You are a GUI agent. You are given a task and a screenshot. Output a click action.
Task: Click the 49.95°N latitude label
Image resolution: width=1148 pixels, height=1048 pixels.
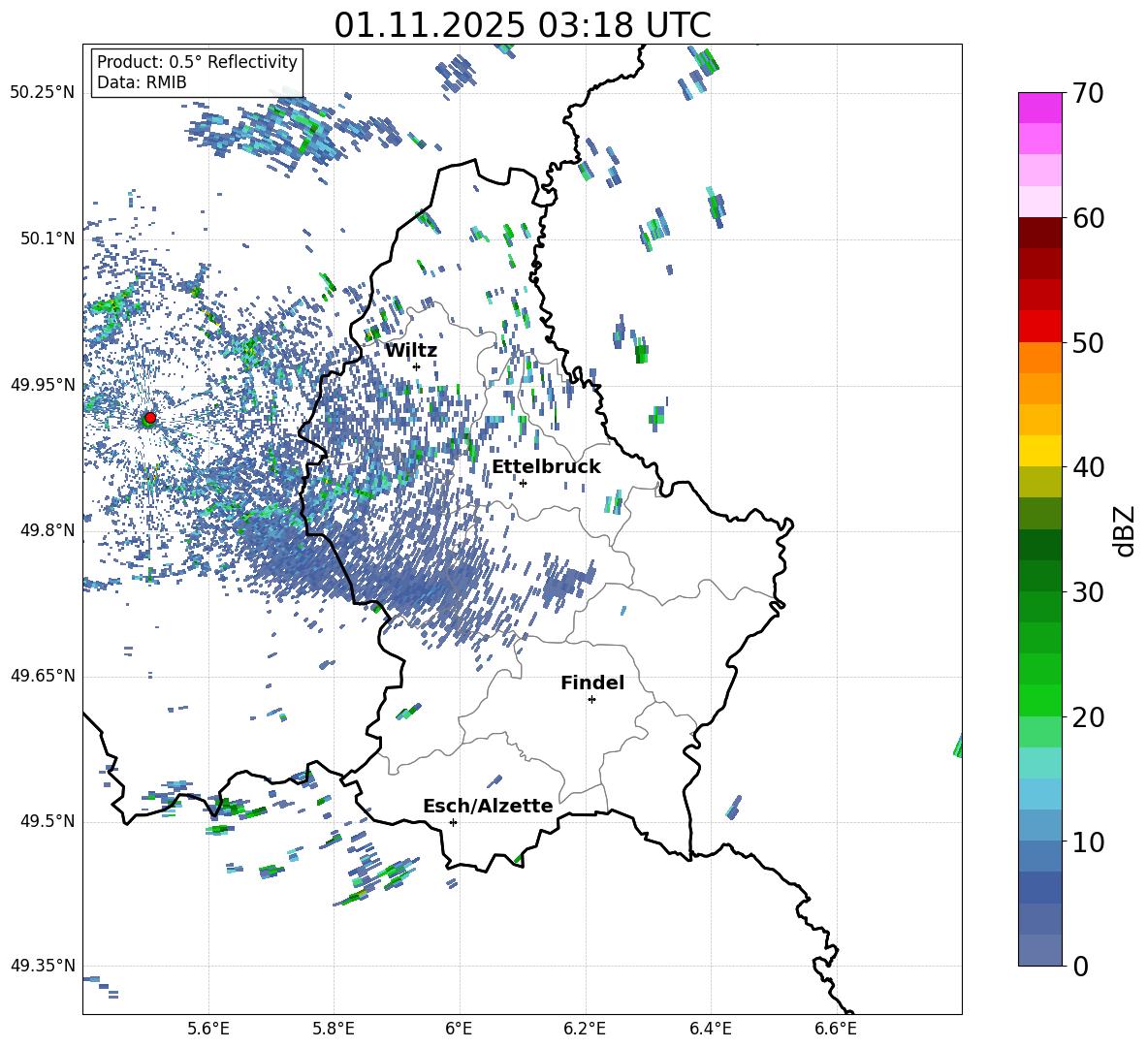tap(43, 385)
